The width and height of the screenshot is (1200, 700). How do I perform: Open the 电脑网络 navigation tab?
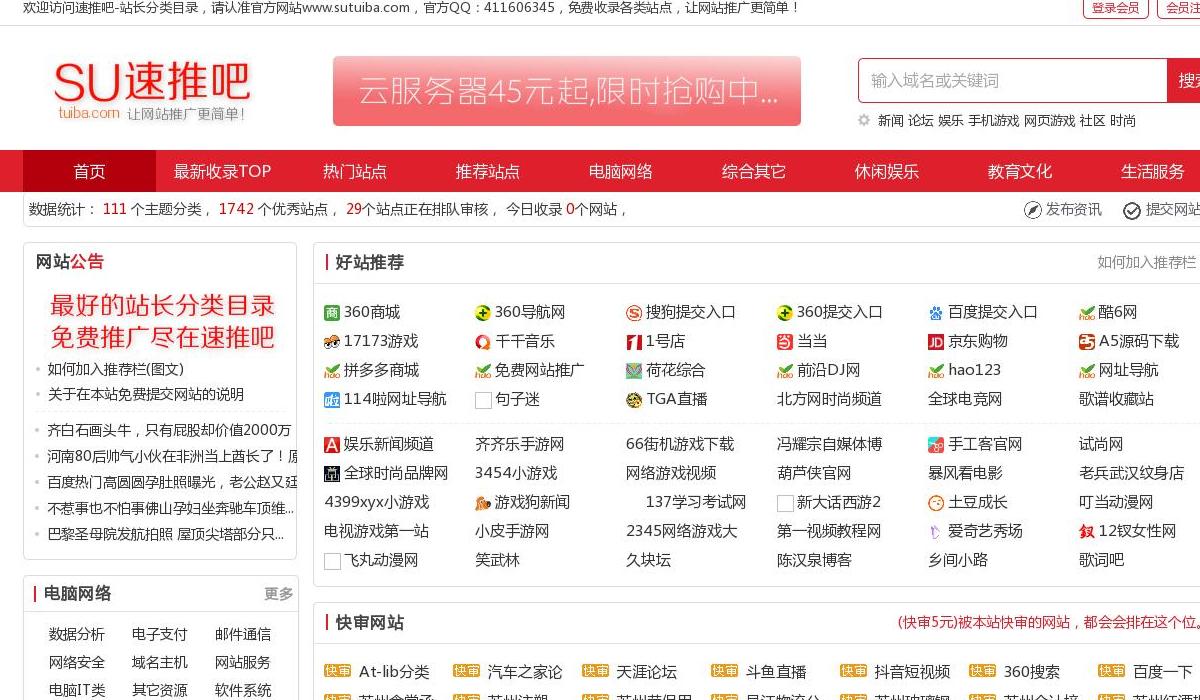click(x=621, y=171)
